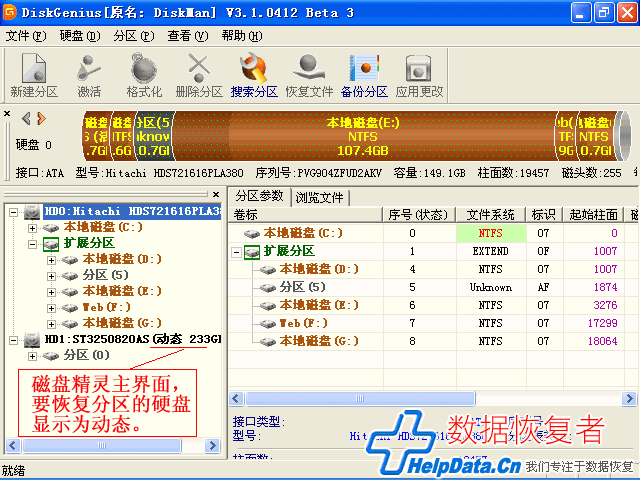Switch to the 分区参数 tab
The height and width of the screenshot is (480, 640).
pyautogui.click(x=259, y=196)
